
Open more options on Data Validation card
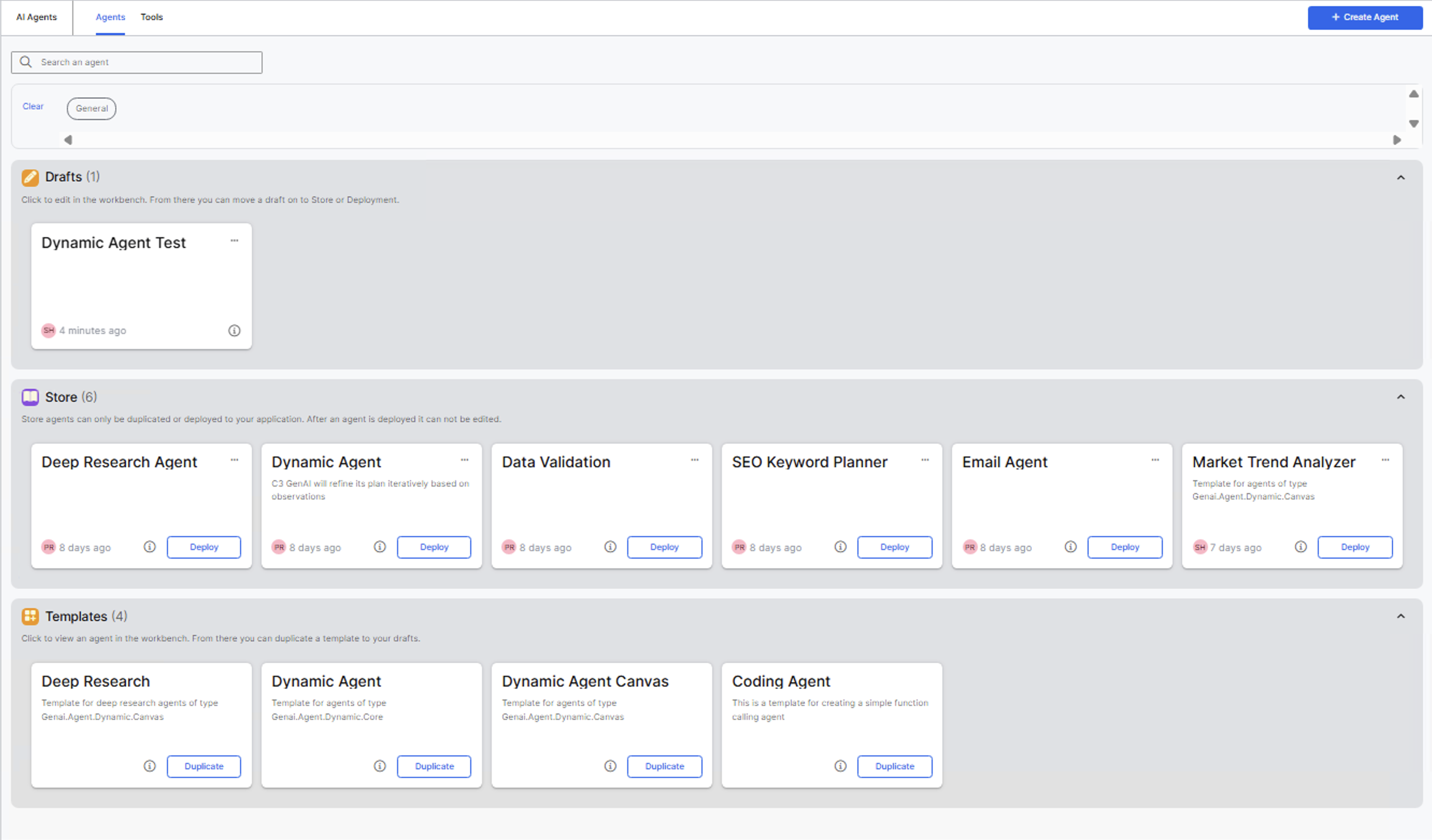[x=694, y=460]
